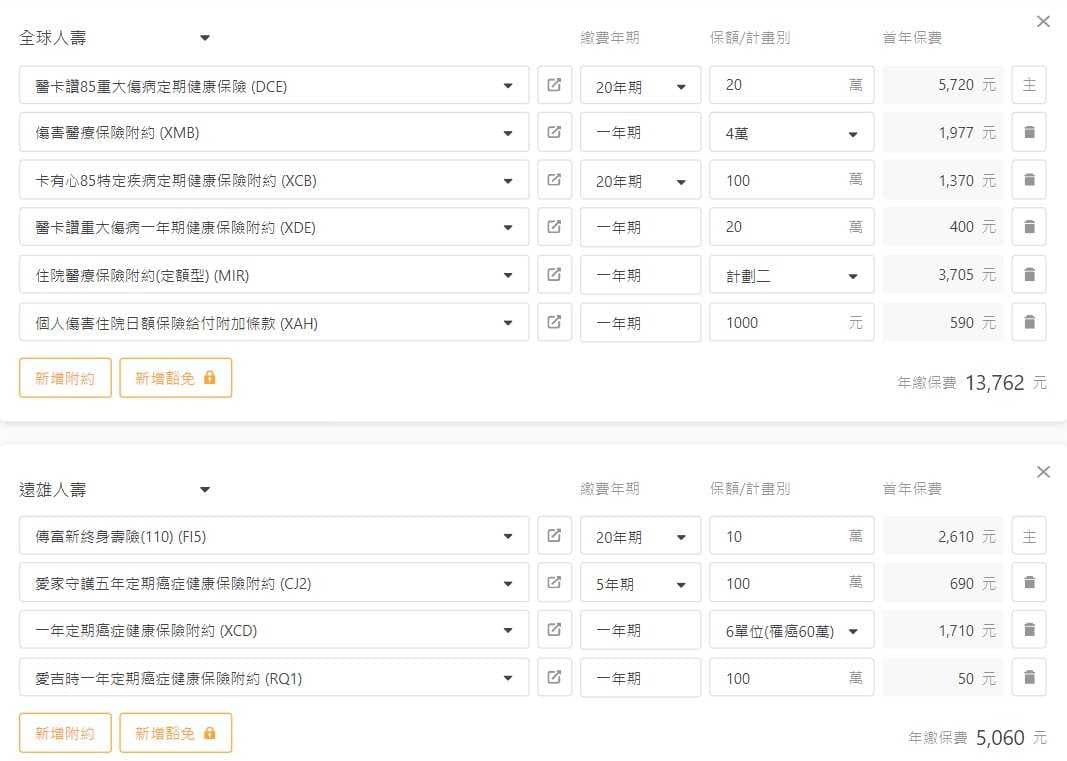Expand the 全球人壽 company dropdown
Image resolution: width=1067 pixels, height=761 pixels.
205,38
